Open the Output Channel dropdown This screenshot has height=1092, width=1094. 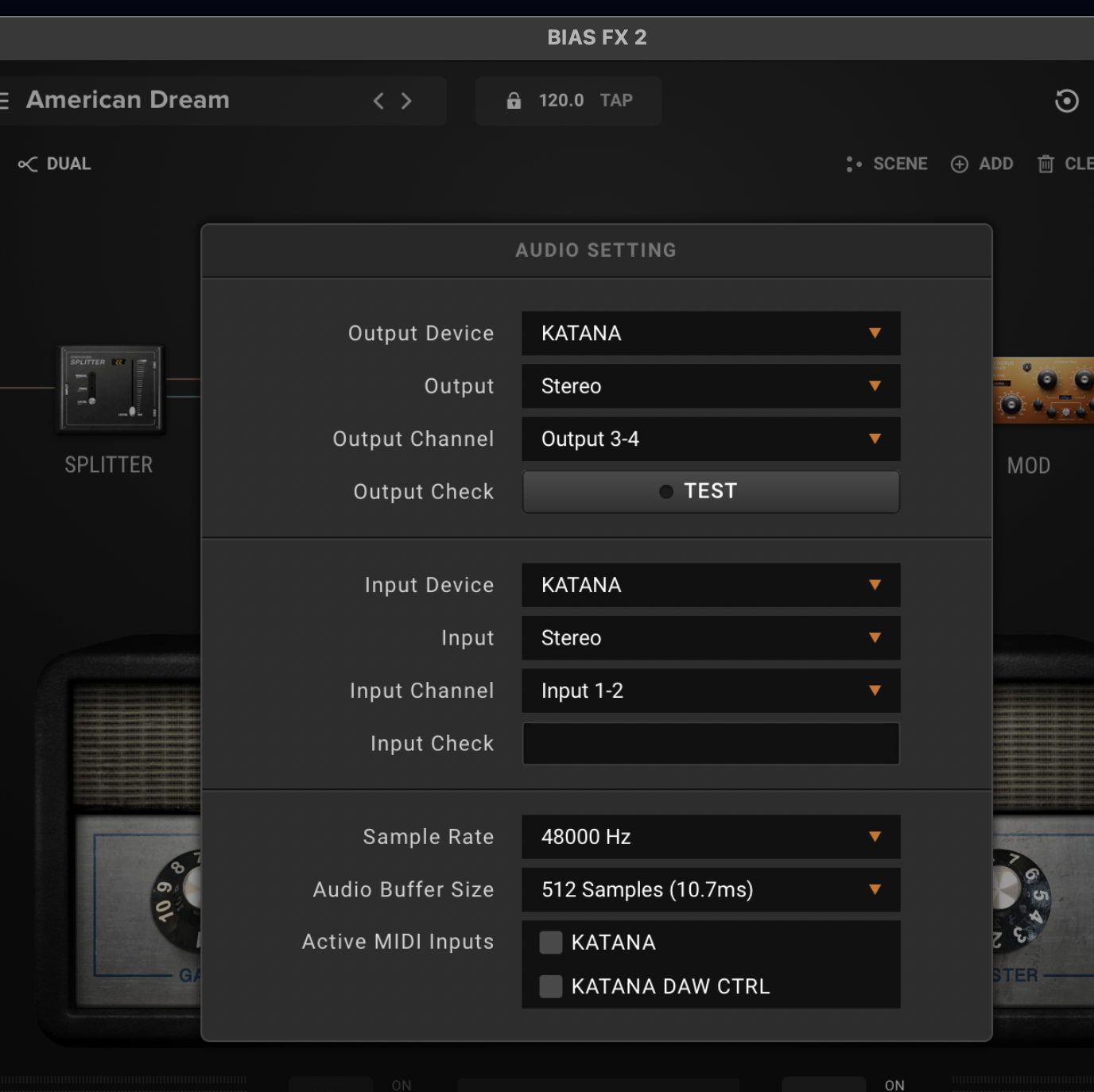(x=711, y=439)
